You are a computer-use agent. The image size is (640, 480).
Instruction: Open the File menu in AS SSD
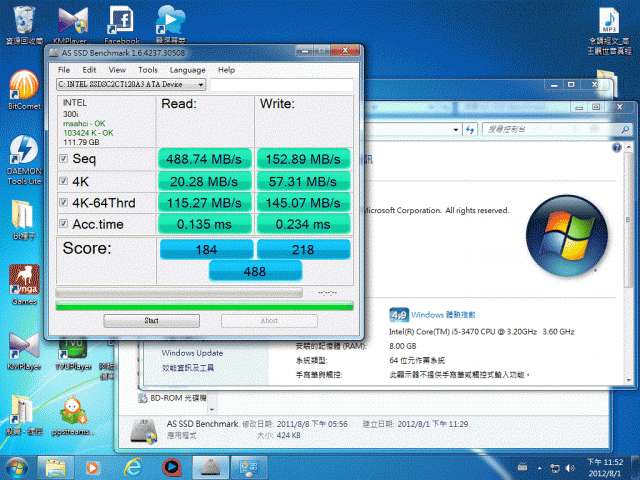tap(64, 70)
